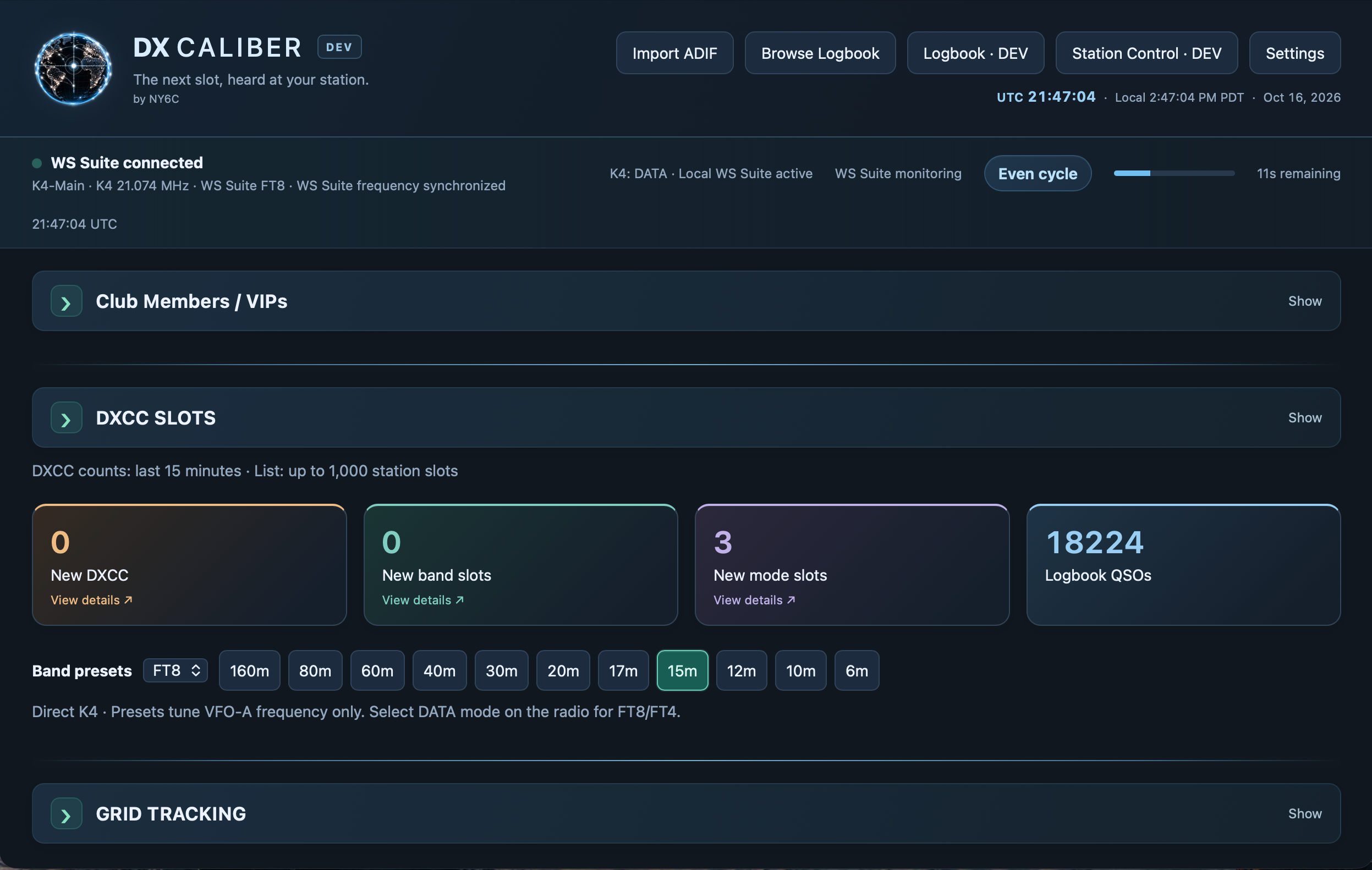1372x870 pixels.
Task: Open the FT8 mode dropdown
Action: point(175,670)
